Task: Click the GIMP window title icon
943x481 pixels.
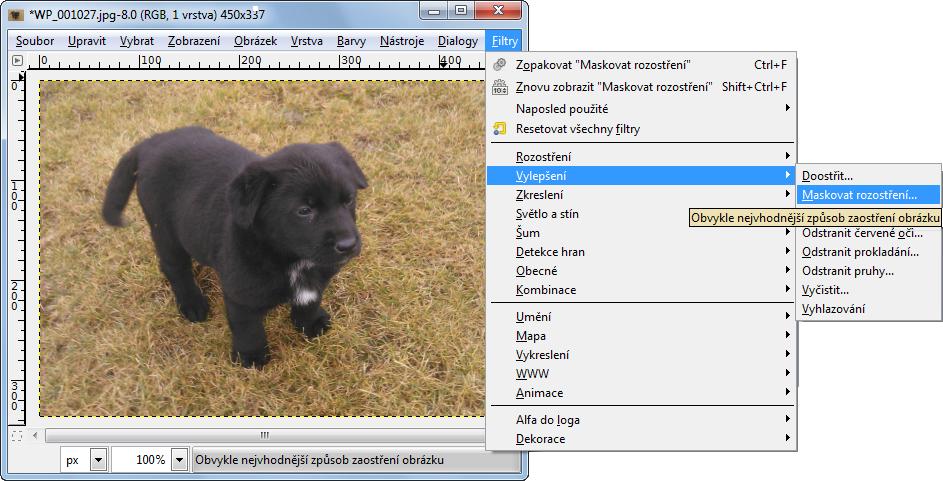Action: tap(17, 14)
